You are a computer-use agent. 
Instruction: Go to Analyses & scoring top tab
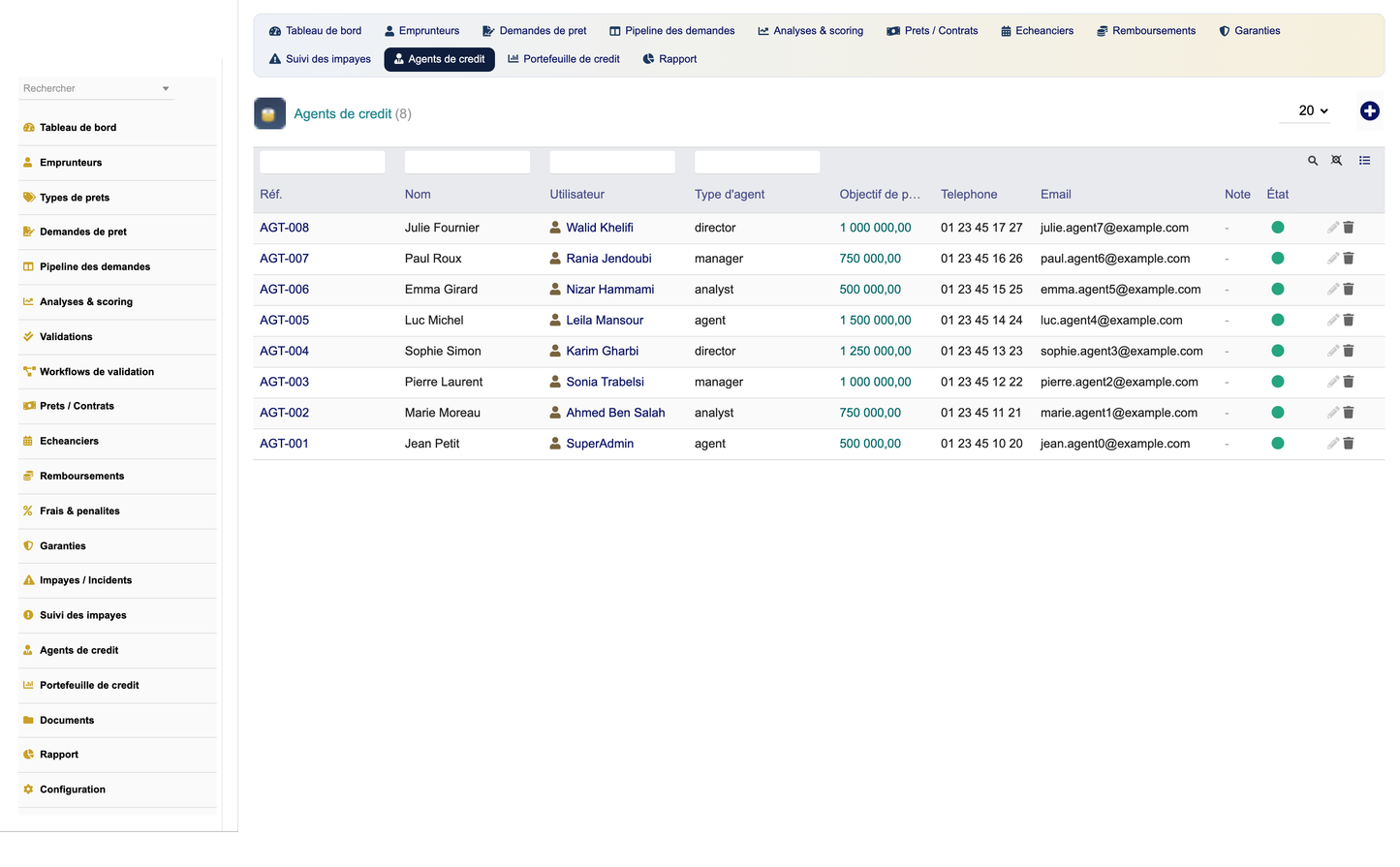811,31
